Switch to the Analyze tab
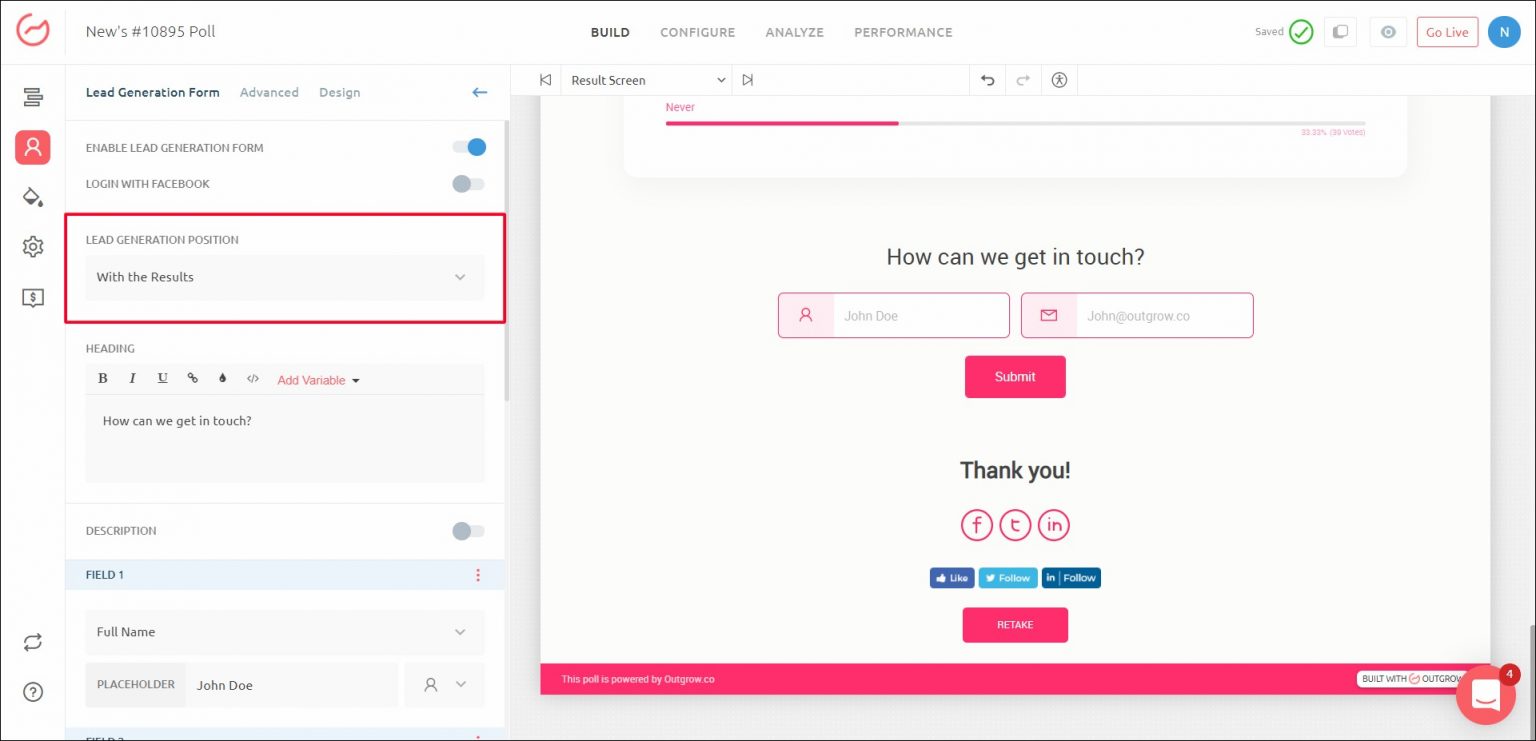The width and height of the screenshot is (1536, 741). pyautogui.click(x=794, y=32)
